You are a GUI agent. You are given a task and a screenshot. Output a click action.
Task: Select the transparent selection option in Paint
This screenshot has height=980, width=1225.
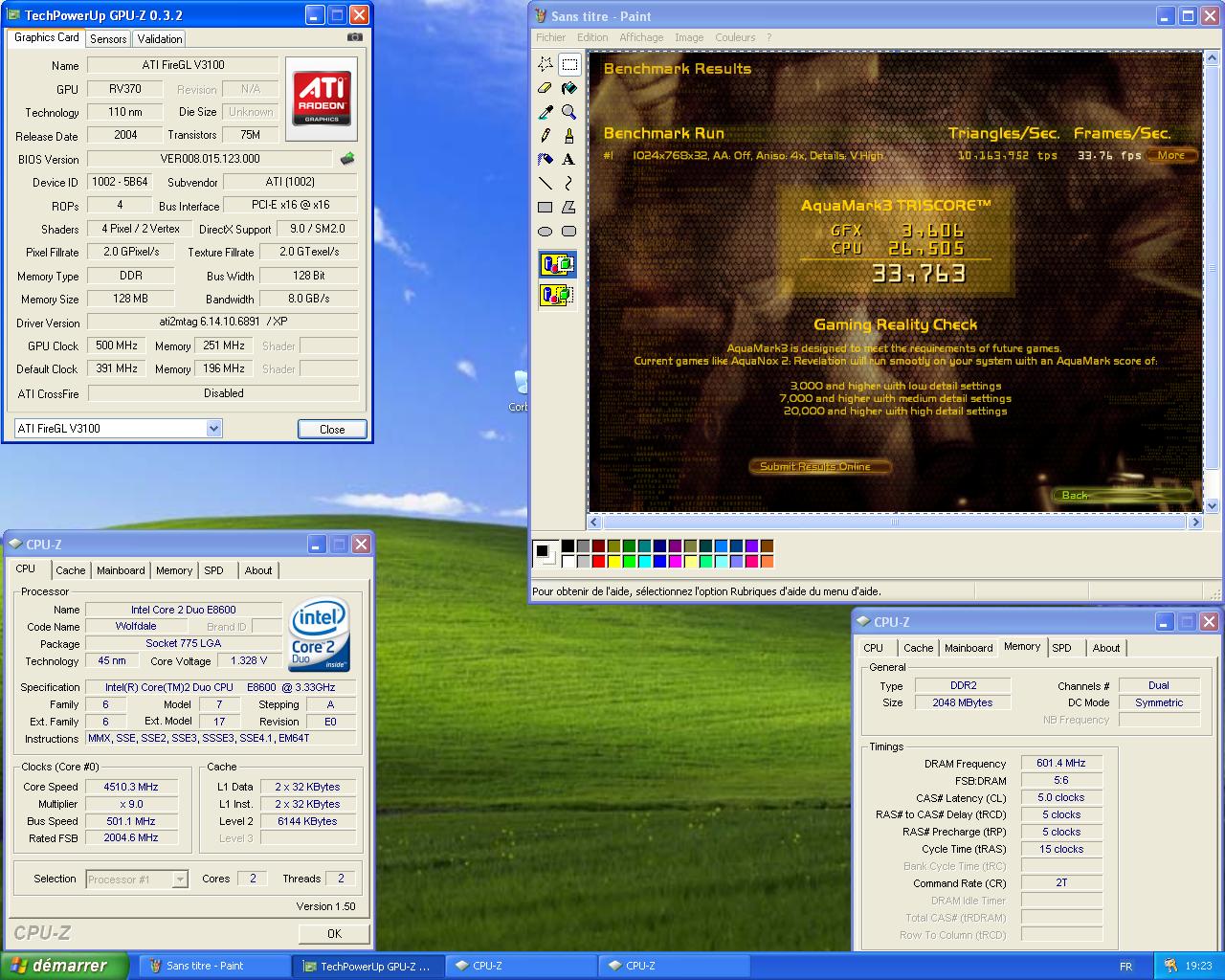[557, 295]
